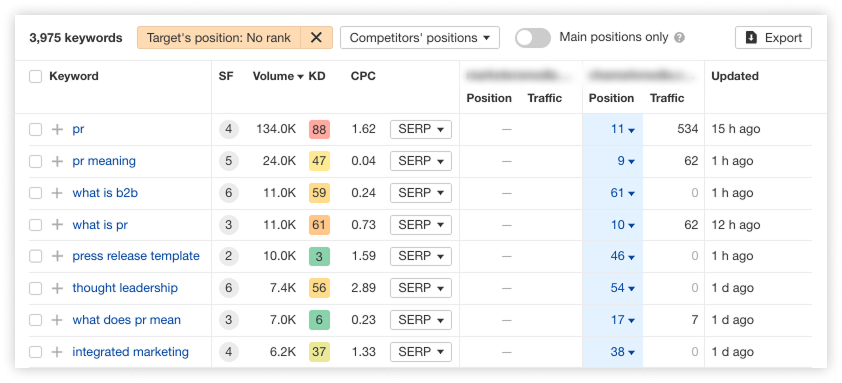Sort the table by Volume column

tap(278, 76)
